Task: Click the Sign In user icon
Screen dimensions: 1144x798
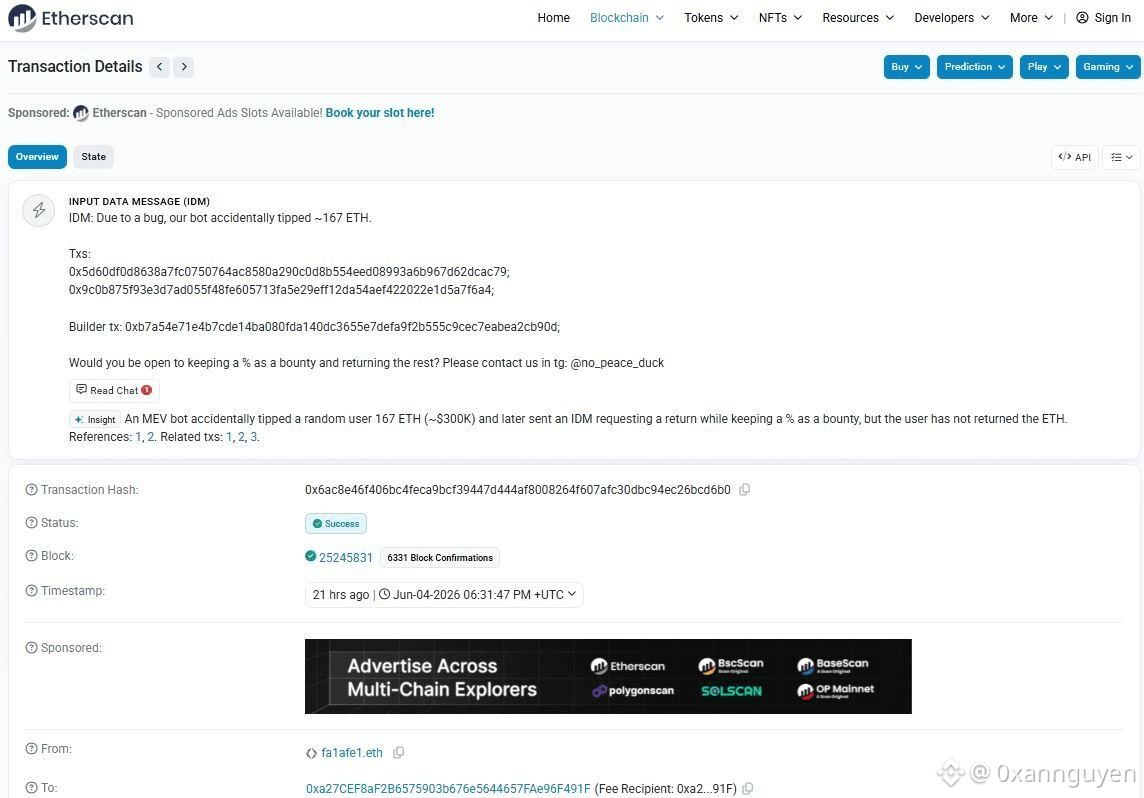Action: pyautogui.click(x=1082, y=18)
